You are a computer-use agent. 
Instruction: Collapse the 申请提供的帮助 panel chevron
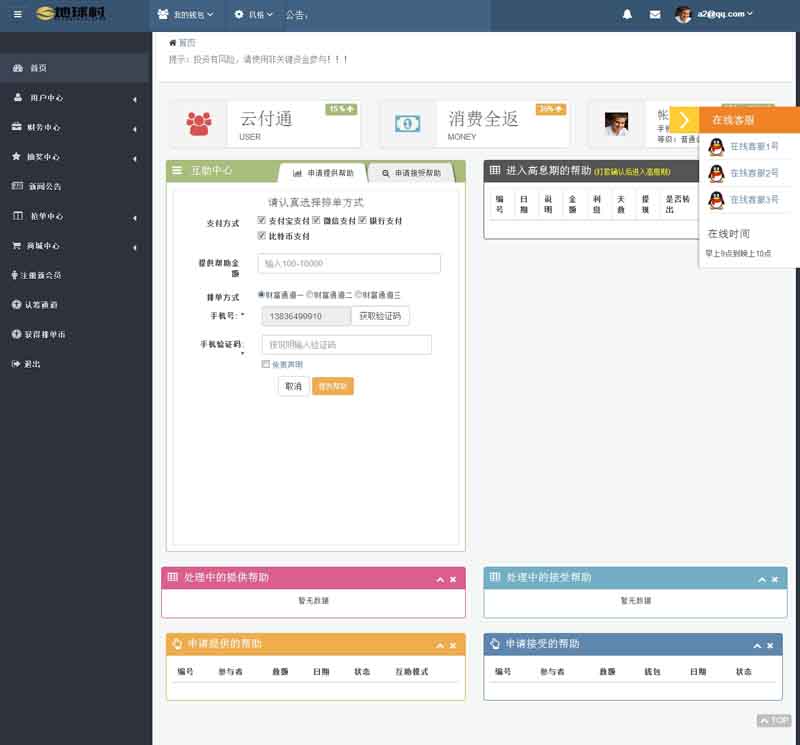(x=440, y=645)
